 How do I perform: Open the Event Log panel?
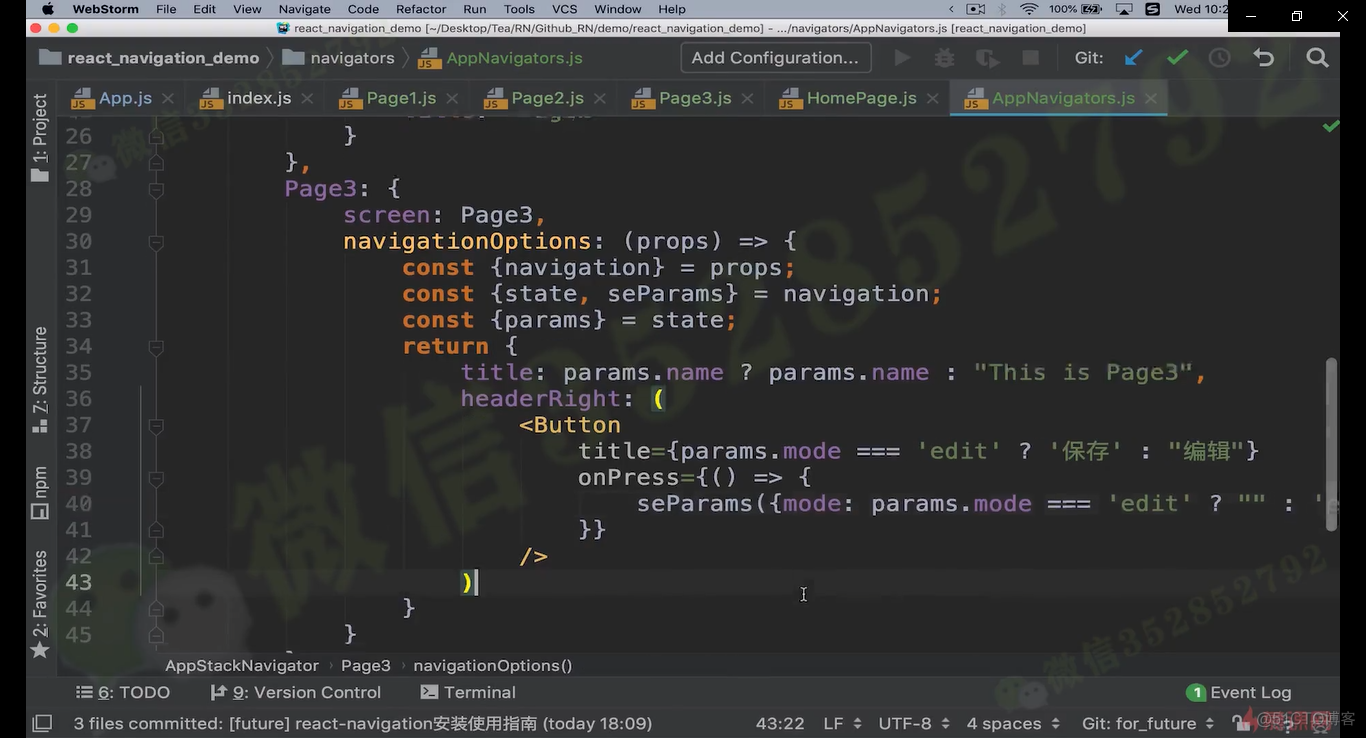(1238, 692)
